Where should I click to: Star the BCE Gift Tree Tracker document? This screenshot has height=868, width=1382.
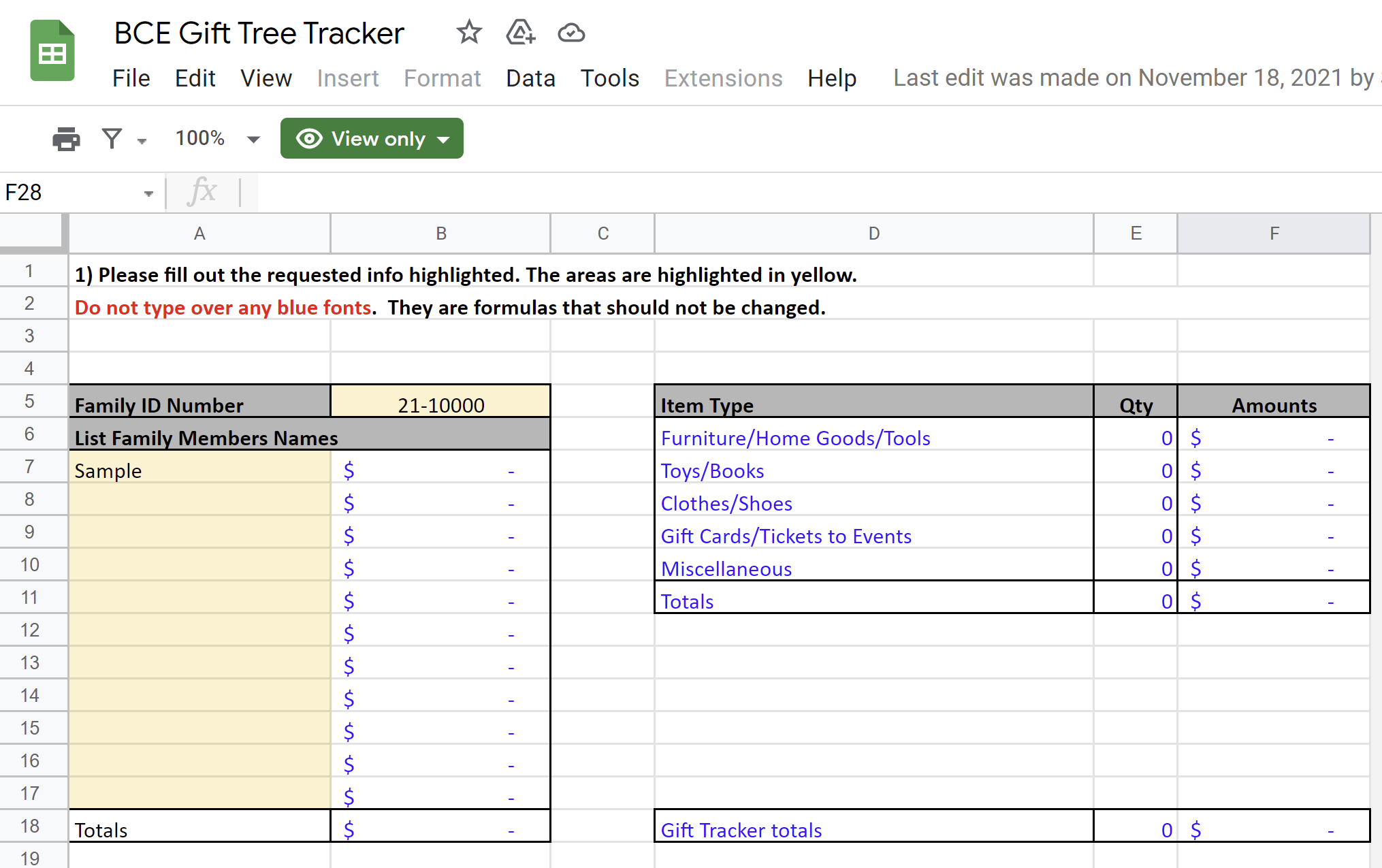[468, 32]
